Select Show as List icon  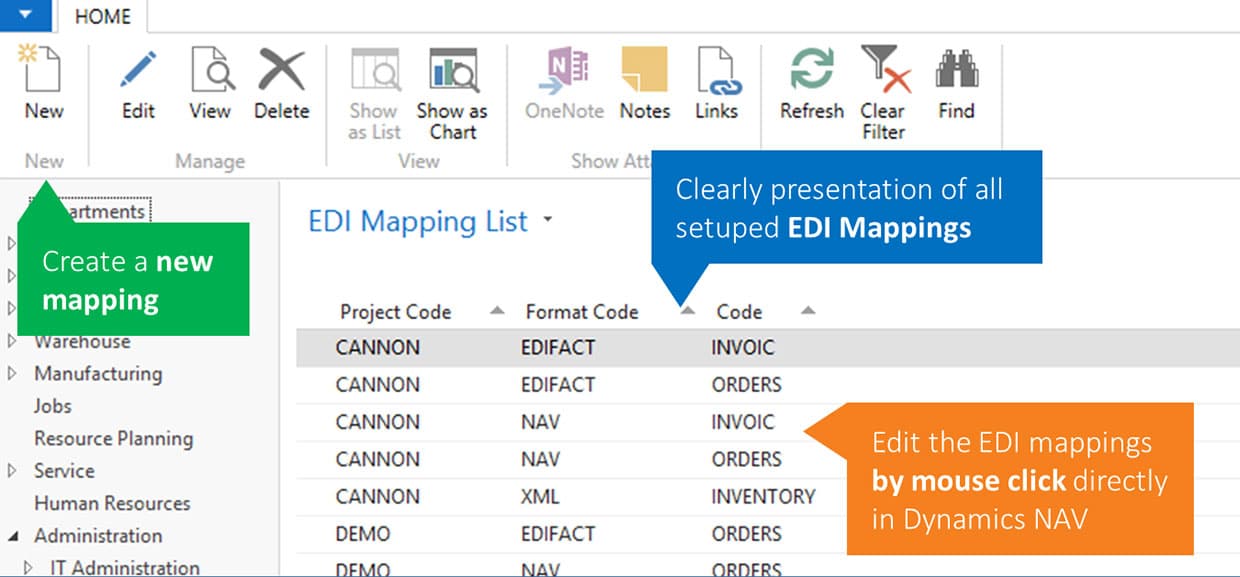(375, 68)
